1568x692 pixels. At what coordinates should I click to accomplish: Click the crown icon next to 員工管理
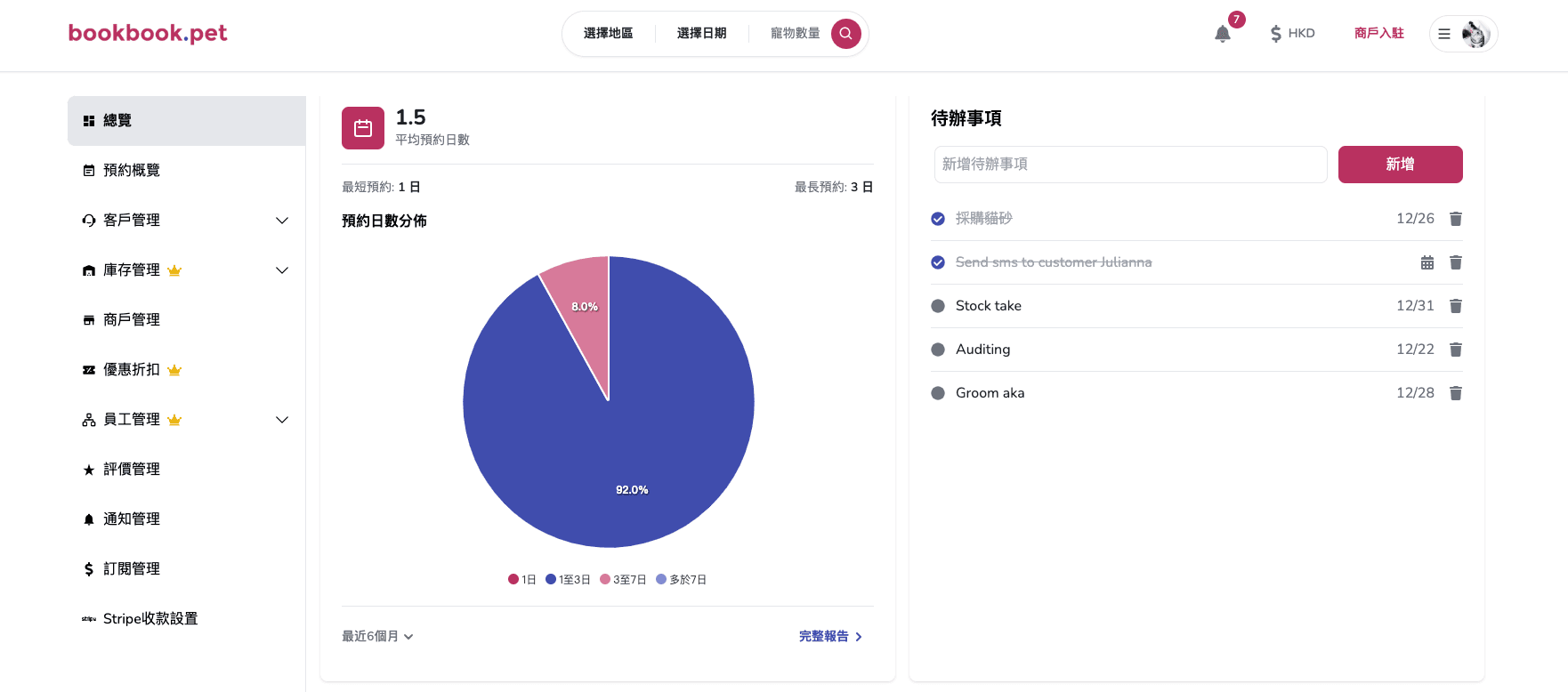point(174,420)
